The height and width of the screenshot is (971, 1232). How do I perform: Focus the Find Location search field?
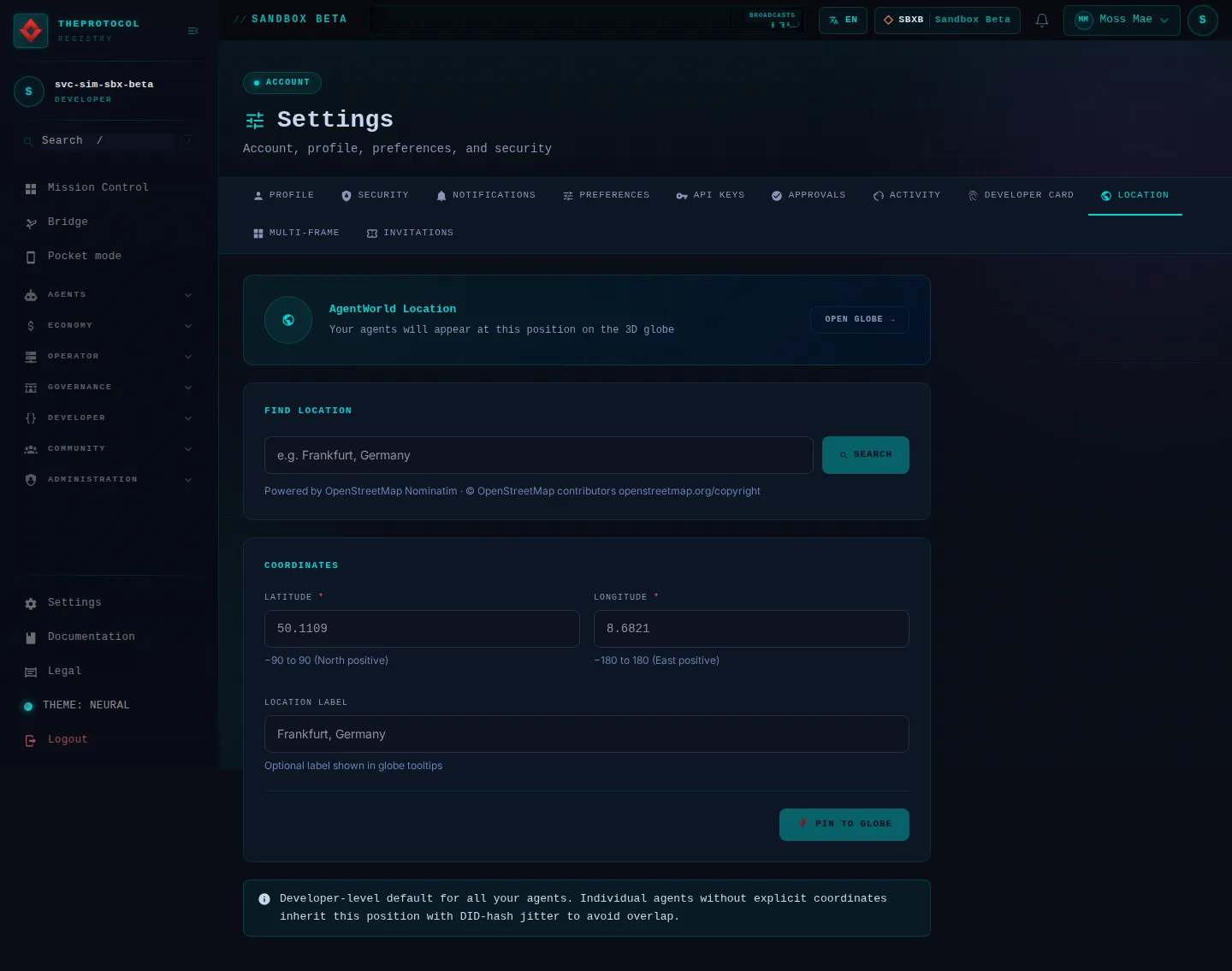(x=539, y=455)
